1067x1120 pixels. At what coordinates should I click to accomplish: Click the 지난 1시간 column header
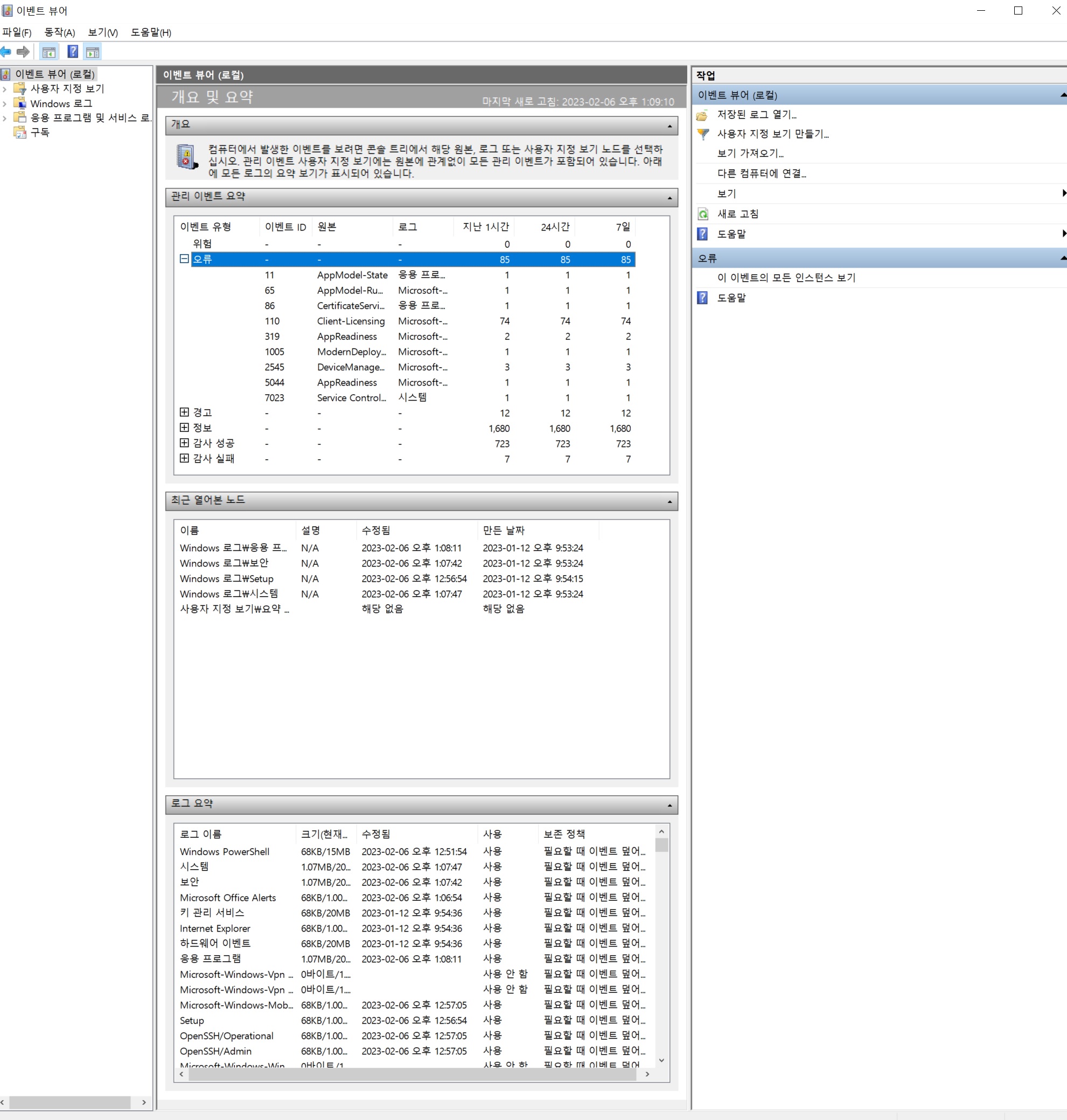point(484,227)
